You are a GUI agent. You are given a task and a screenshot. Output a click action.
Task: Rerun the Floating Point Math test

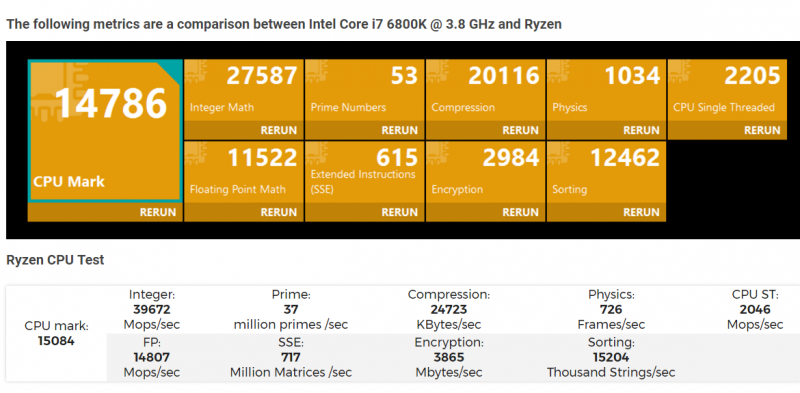coord(279,212)
